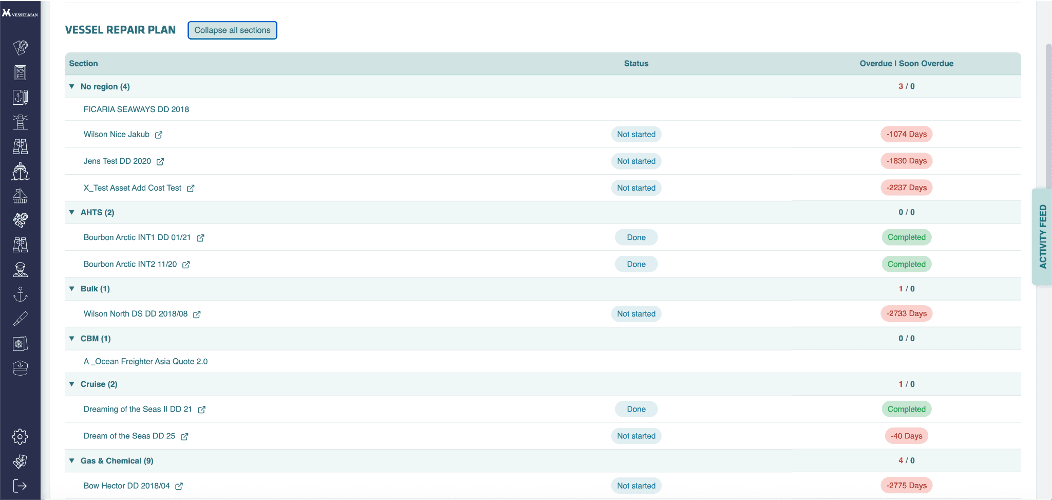Open Wilson North DS DD 2018/08 project
1052x500 pixels.
tap(136, 314)
